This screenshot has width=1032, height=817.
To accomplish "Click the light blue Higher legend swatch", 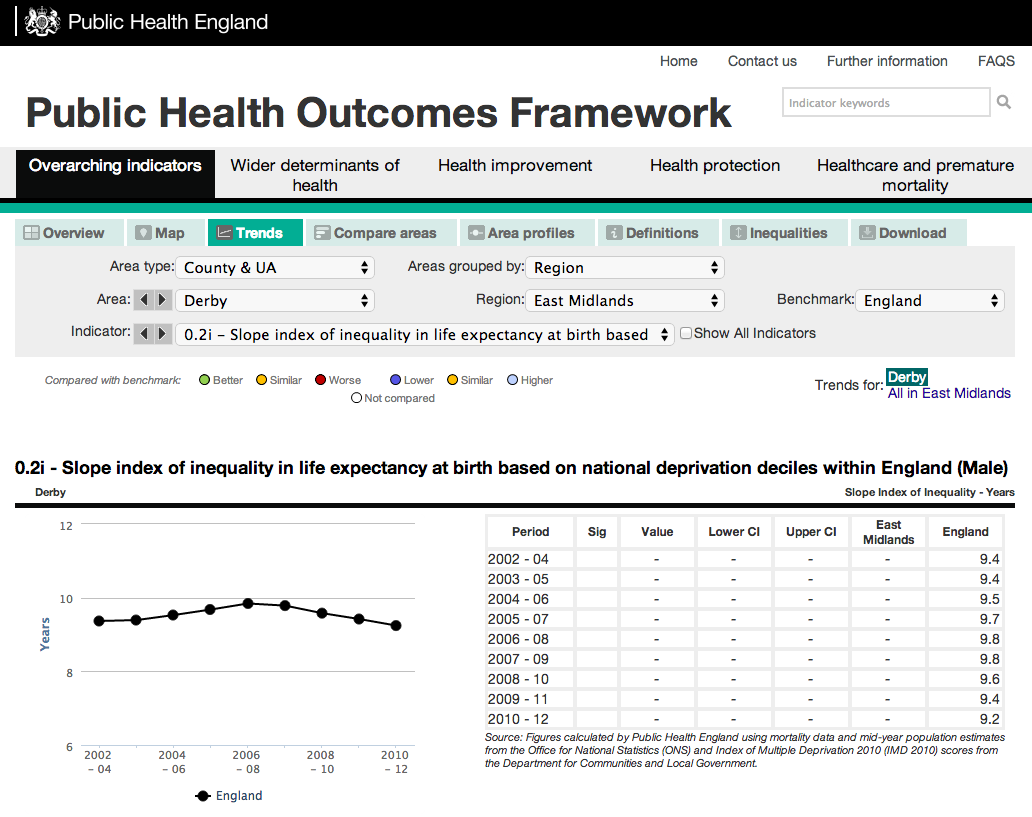I will pyautogui.click(x=513, y=380).
